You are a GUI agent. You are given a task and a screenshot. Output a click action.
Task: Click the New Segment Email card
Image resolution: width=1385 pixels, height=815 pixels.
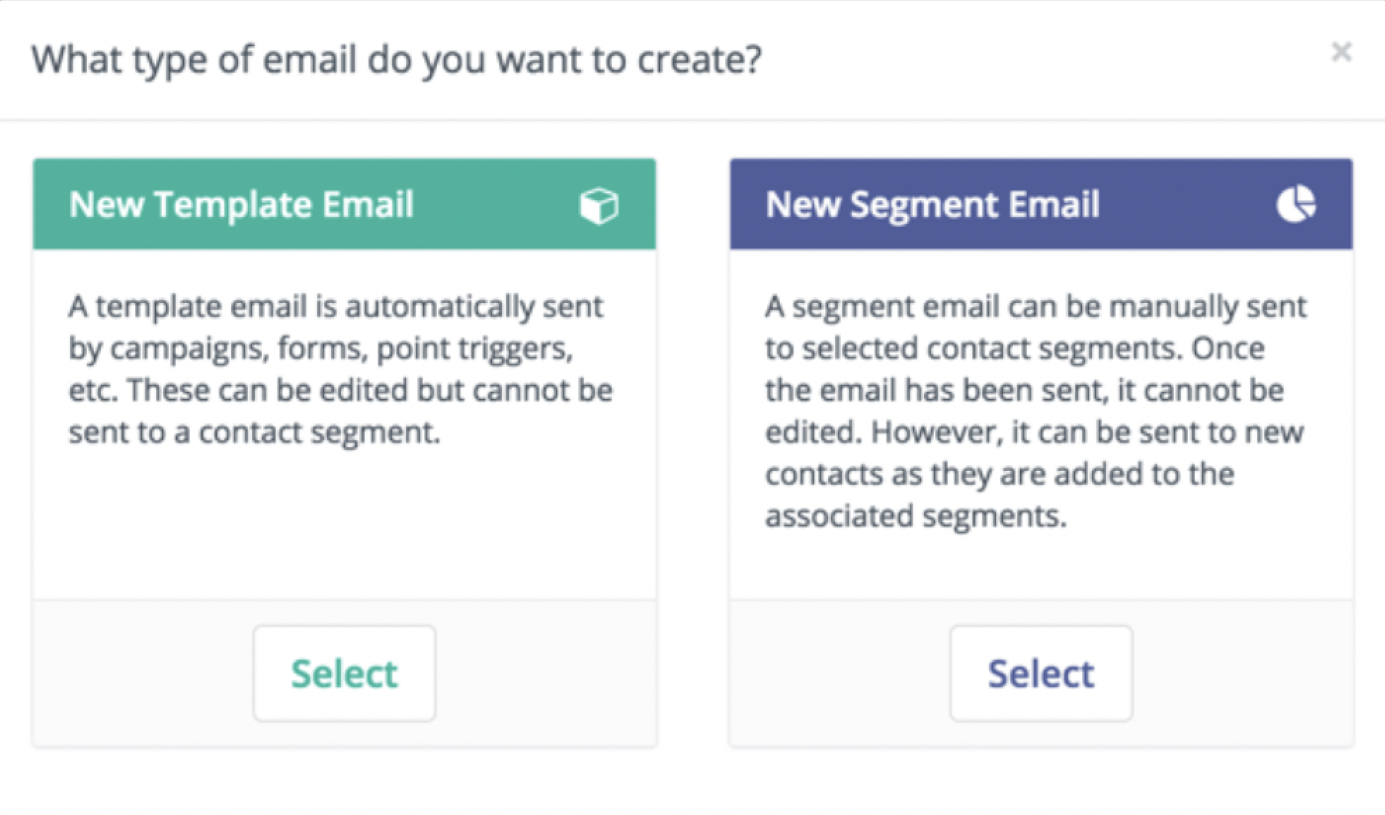[x=1040, y=450]
